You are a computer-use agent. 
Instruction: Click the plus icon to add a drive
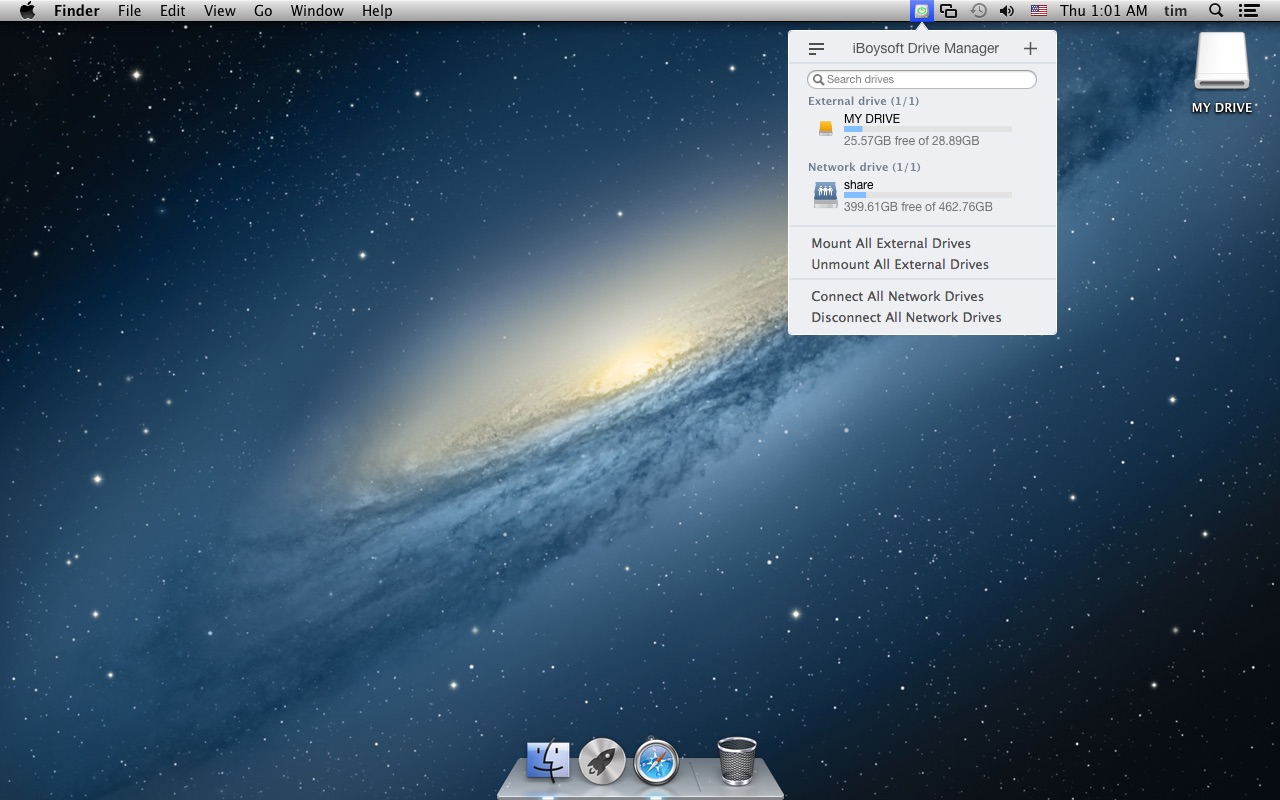(1030, 48)
